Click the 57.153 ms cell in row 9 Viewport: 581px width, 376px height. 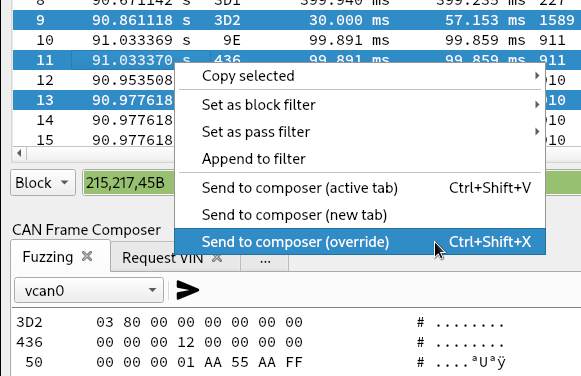(485, 20)
